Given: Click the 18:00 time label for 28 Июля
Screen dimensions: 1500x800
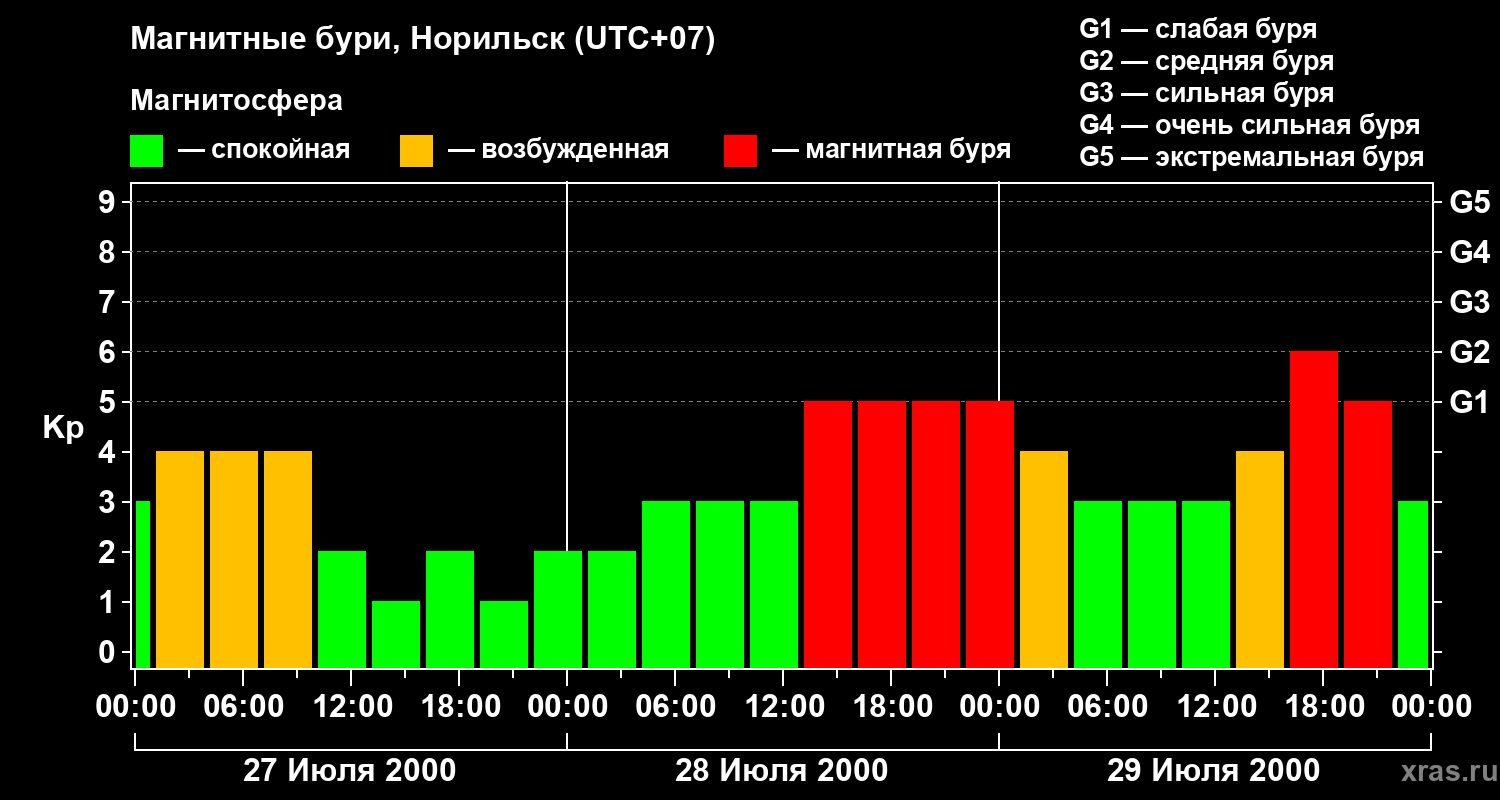Looking at the screenshot, I should click(891, 707).
